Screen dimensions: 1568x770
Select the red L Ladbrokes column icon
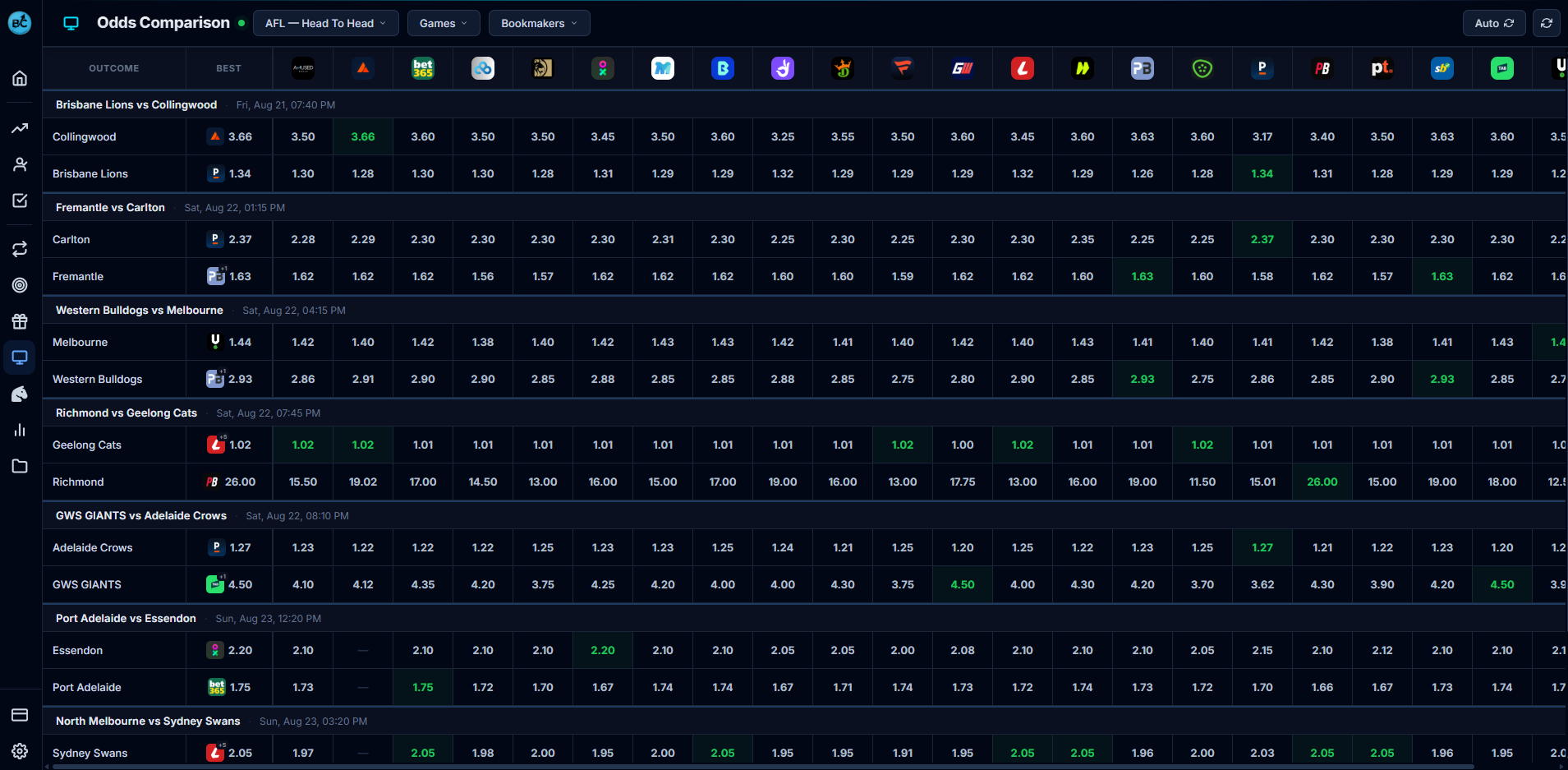point(1023,68)
